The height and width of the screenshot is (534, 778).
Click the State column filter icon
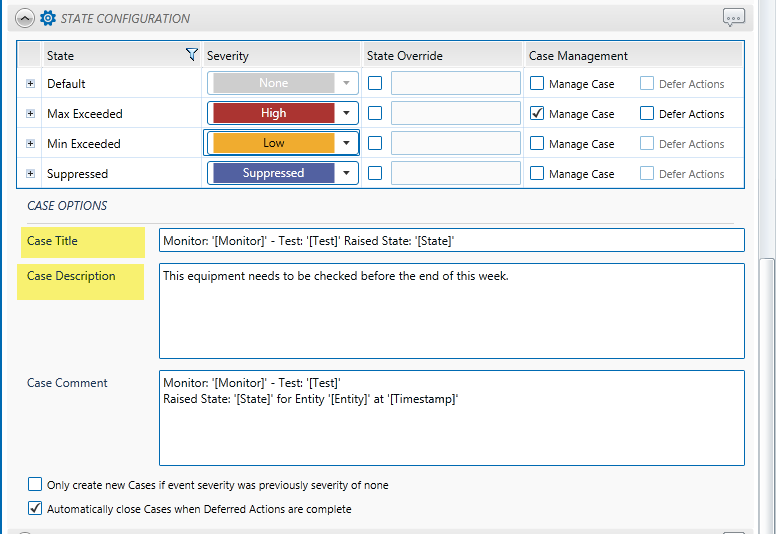click(x=192, y=56)
